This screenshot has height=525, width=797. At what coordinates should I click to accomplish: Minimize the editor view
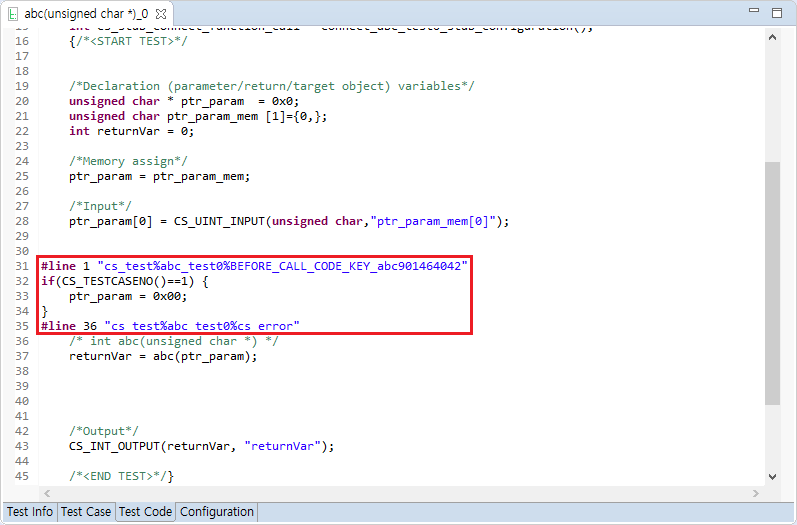754,10
